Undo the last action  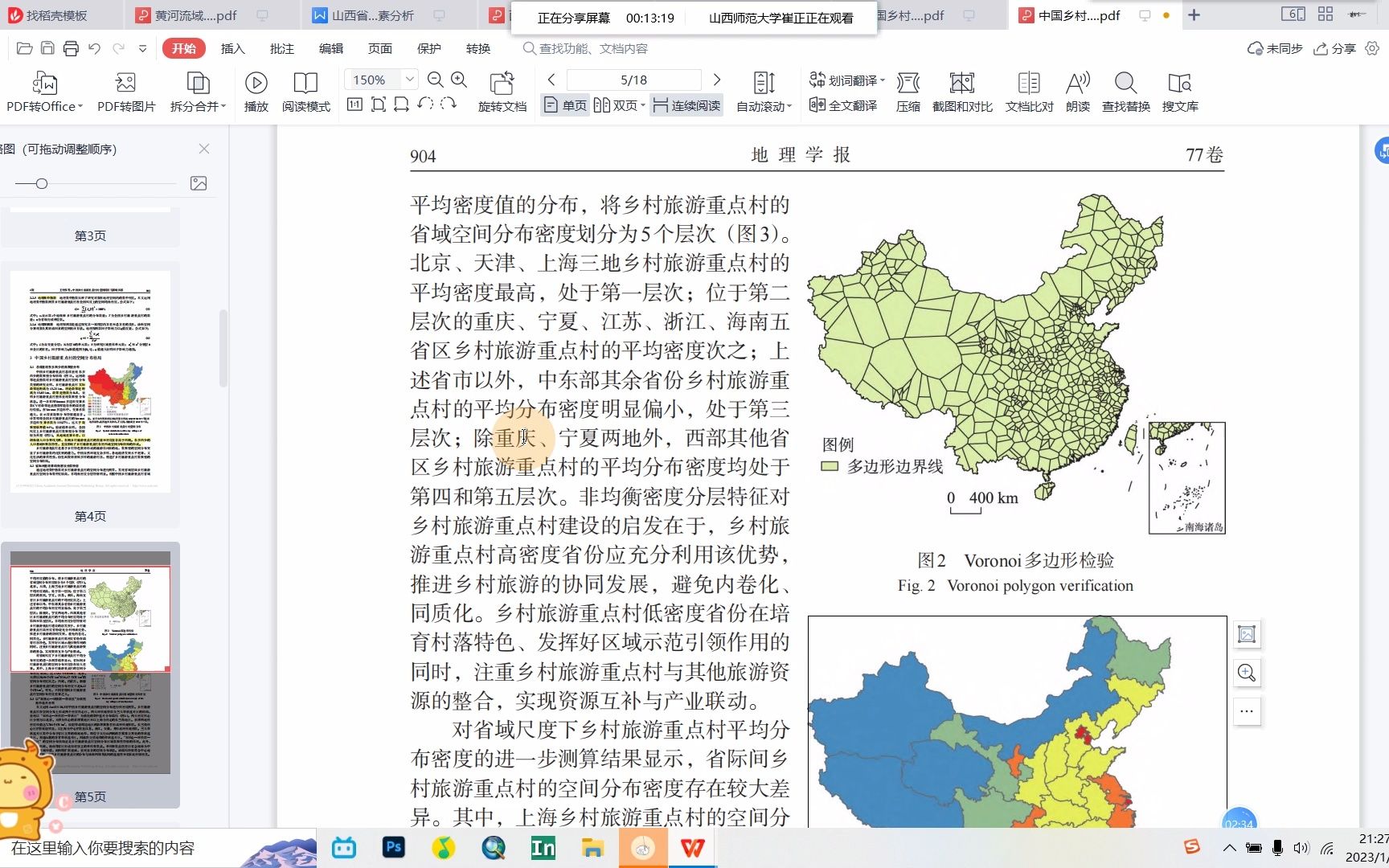point(95,49)
